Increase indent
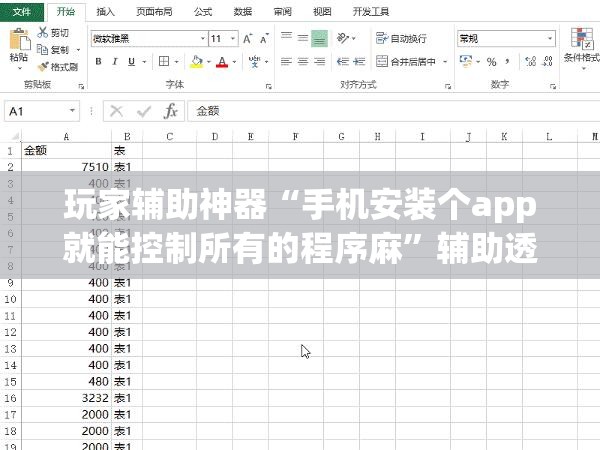The width and height of the screenshot is (600, 450). coord(359,61)
